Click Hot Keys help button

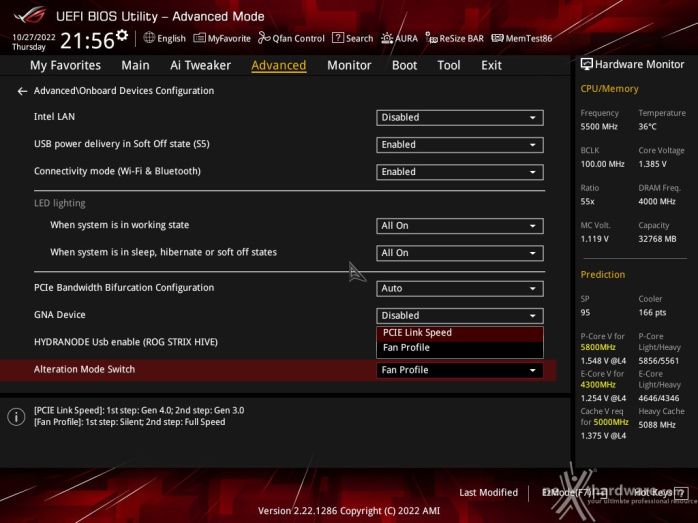(x=660, y=493)
